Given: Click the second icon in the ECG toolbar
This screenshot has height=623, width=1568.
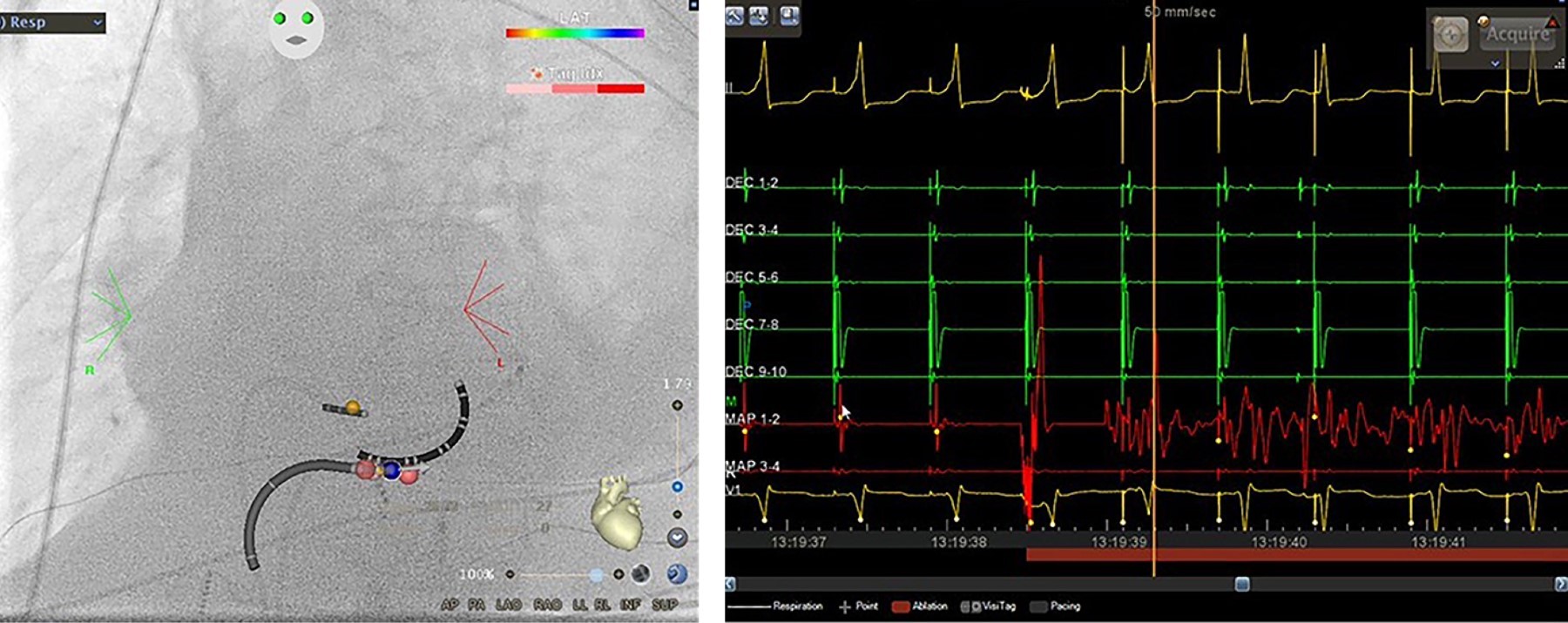Looking at the screenshot, I should point(759,16).
